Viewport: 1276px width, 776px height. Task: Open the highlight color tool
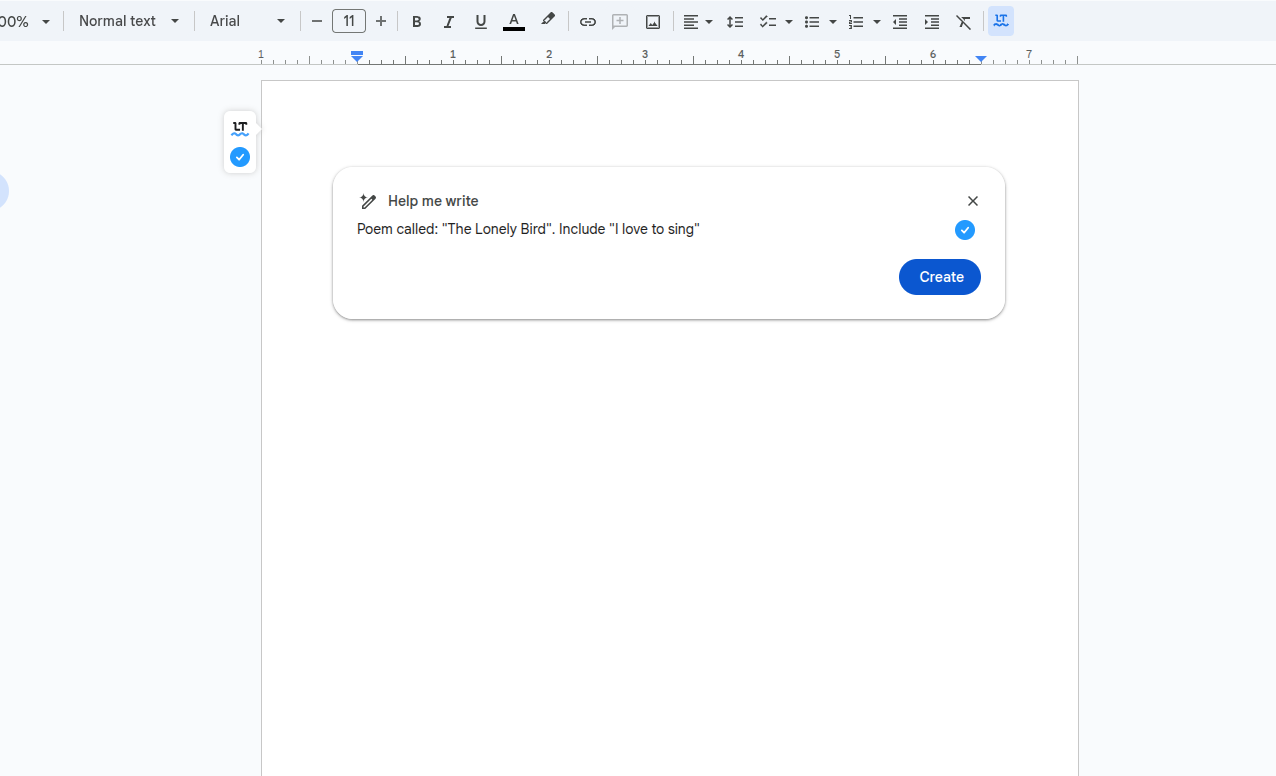[x=547, y=21]
